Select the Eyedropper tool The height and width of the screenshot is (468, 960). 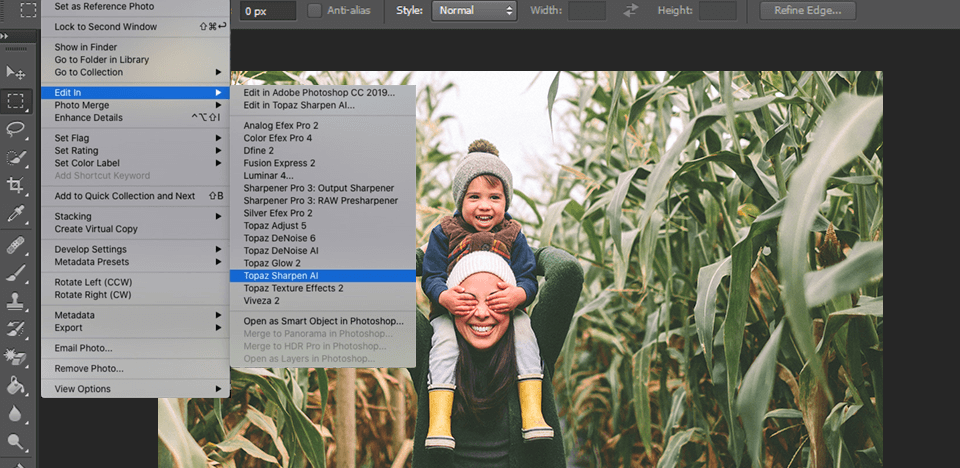click(x=15, y=214)
